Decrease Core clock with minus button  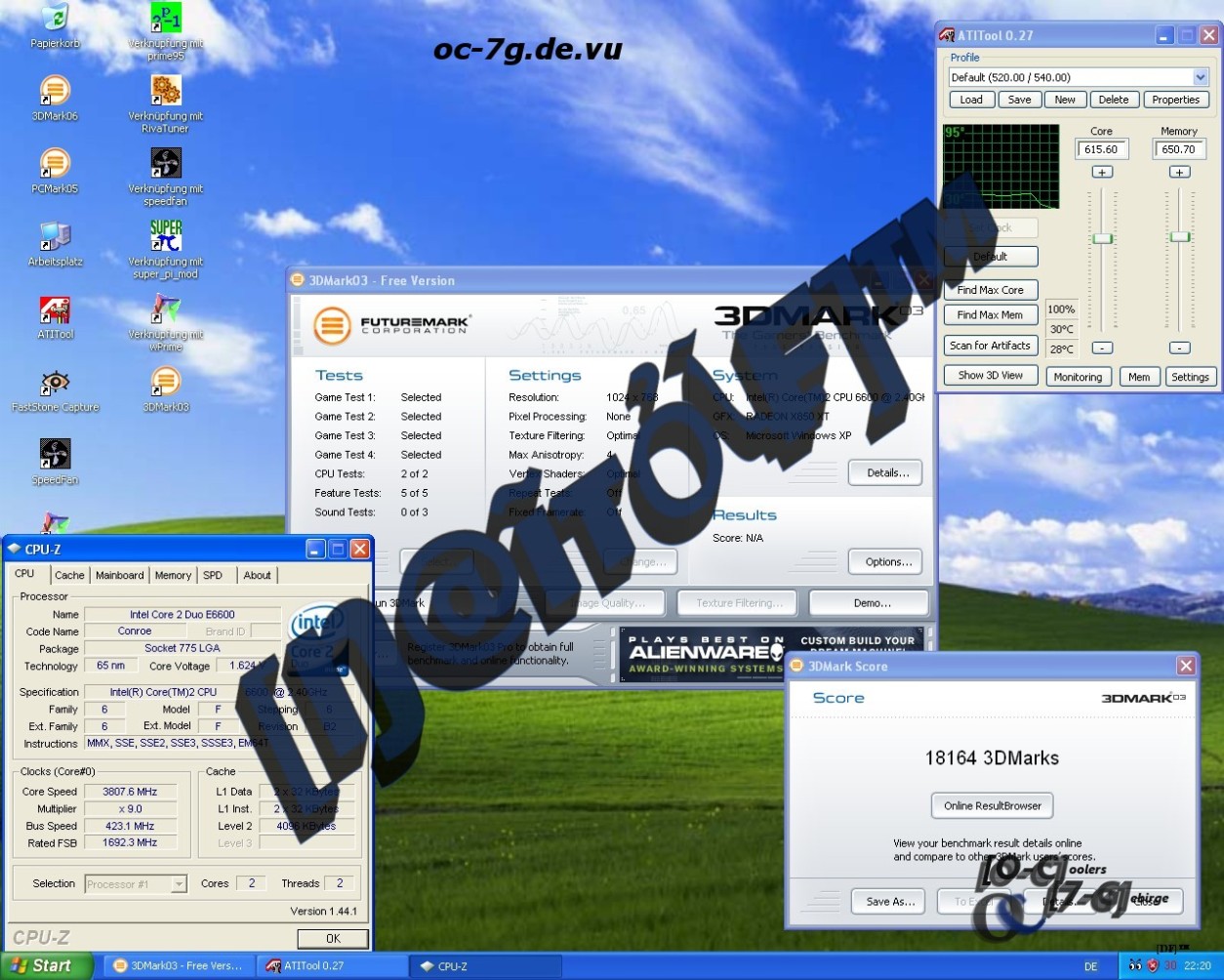point(1102,347)
